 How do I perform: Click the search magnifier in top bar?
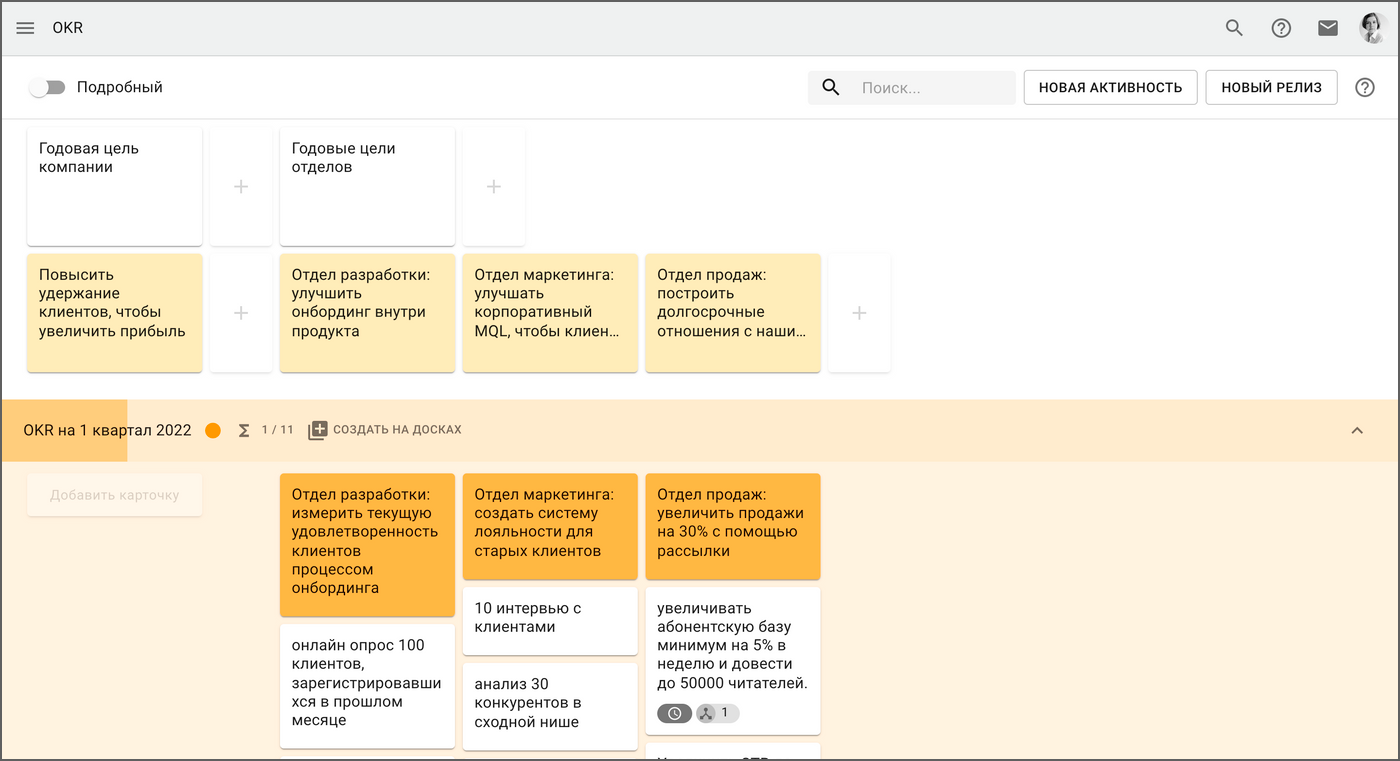tap(1234, 28)
